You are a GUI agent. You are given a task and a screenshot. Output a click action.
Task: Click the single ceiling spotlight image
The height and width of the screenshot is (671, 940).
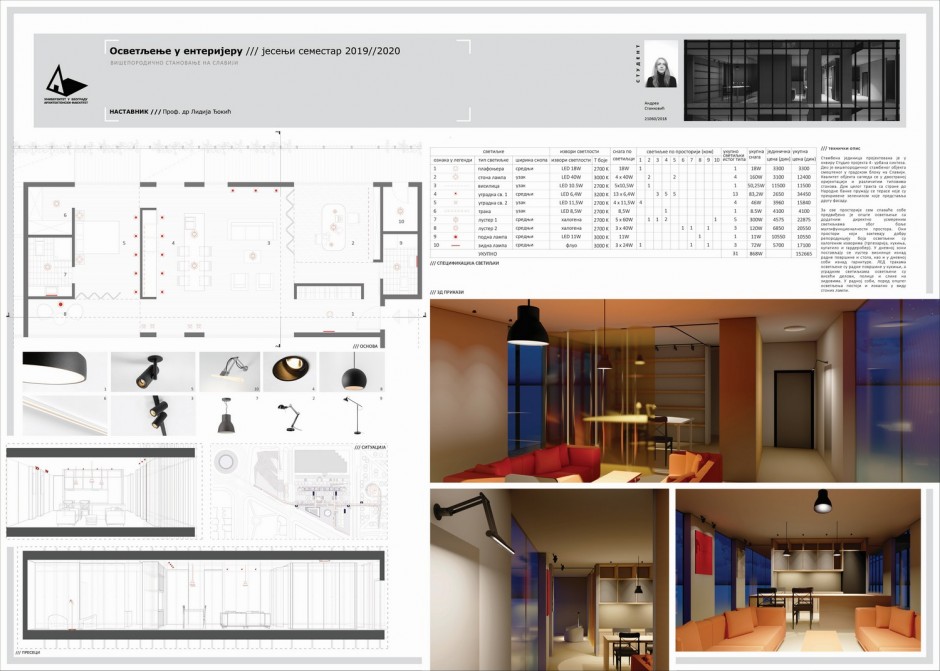point(152,372)
